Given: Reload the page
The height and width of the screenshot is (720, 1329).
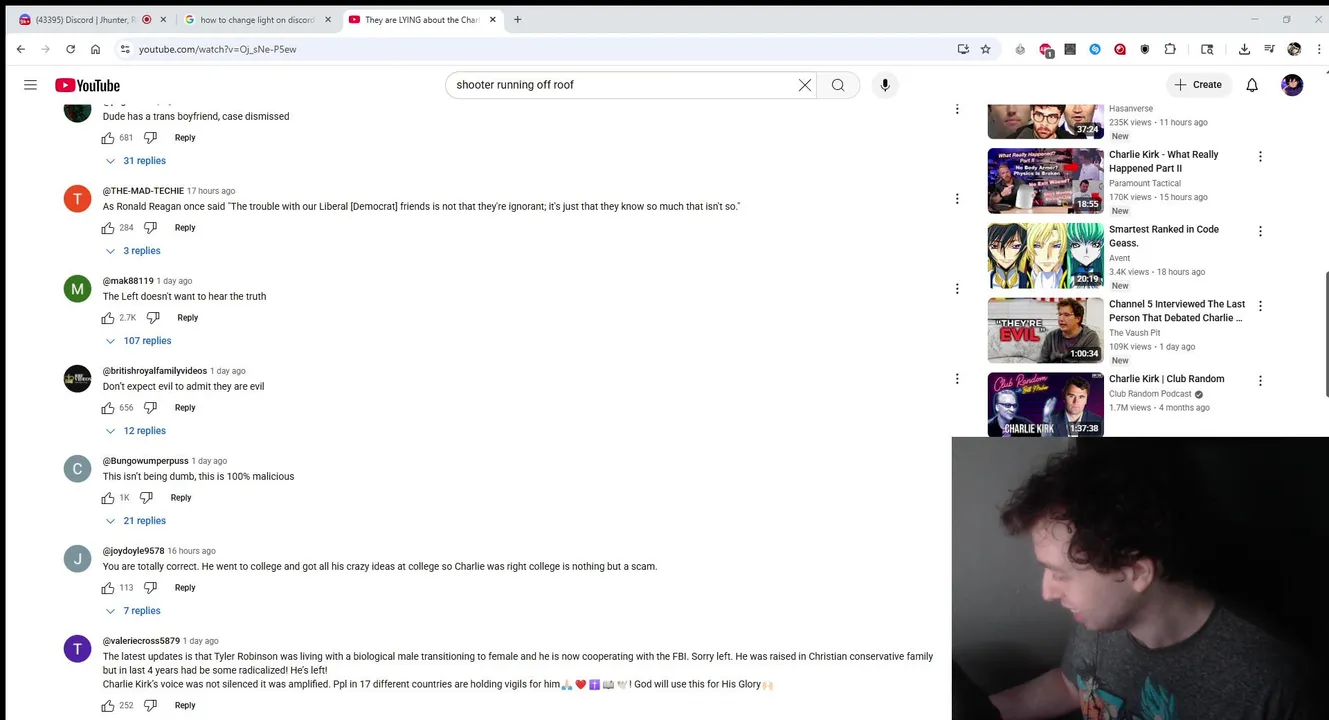Looking at the screenshot, I should point(70,49).
